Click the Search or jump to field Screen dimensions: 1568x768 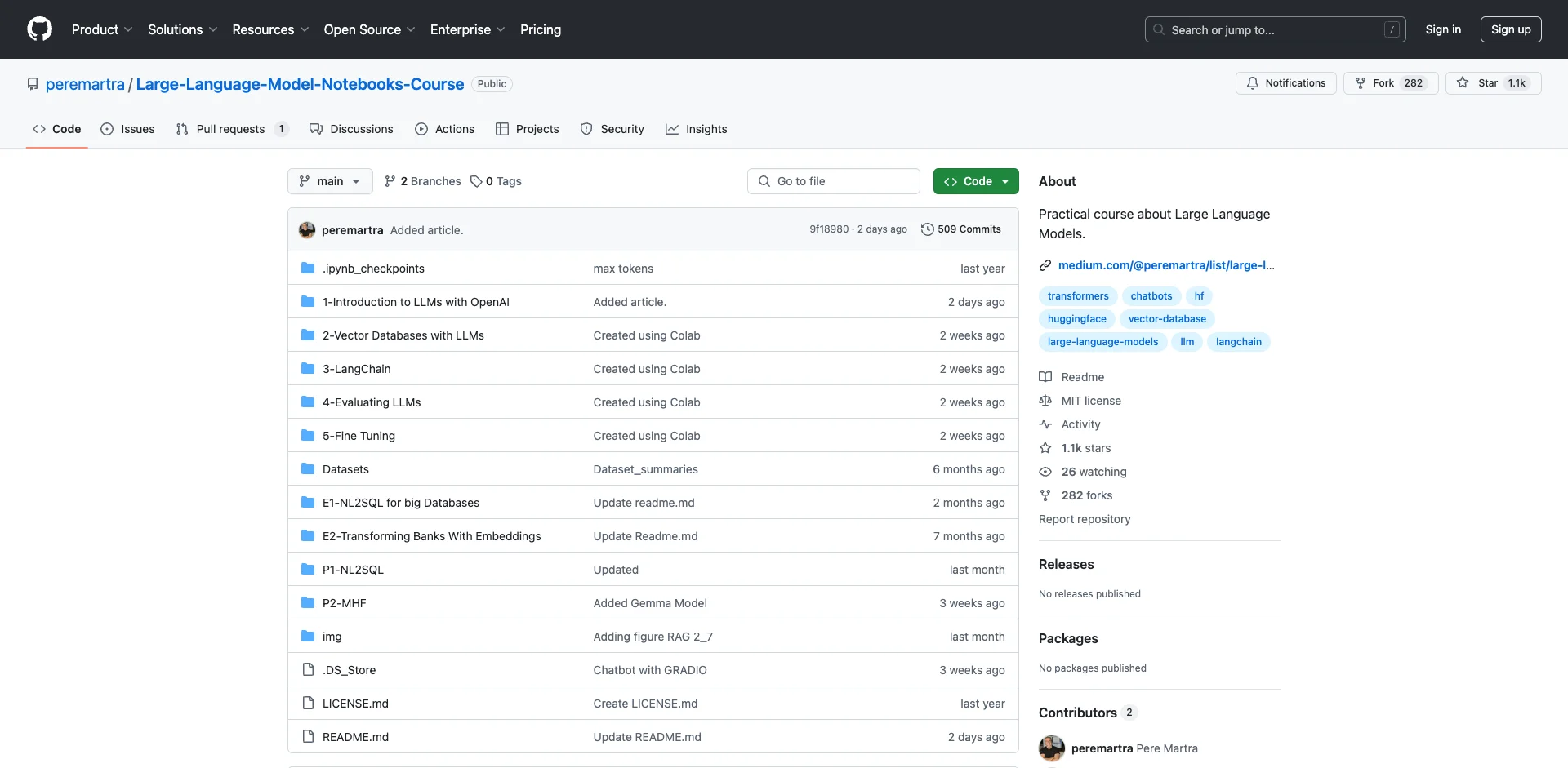[1276, 29]
